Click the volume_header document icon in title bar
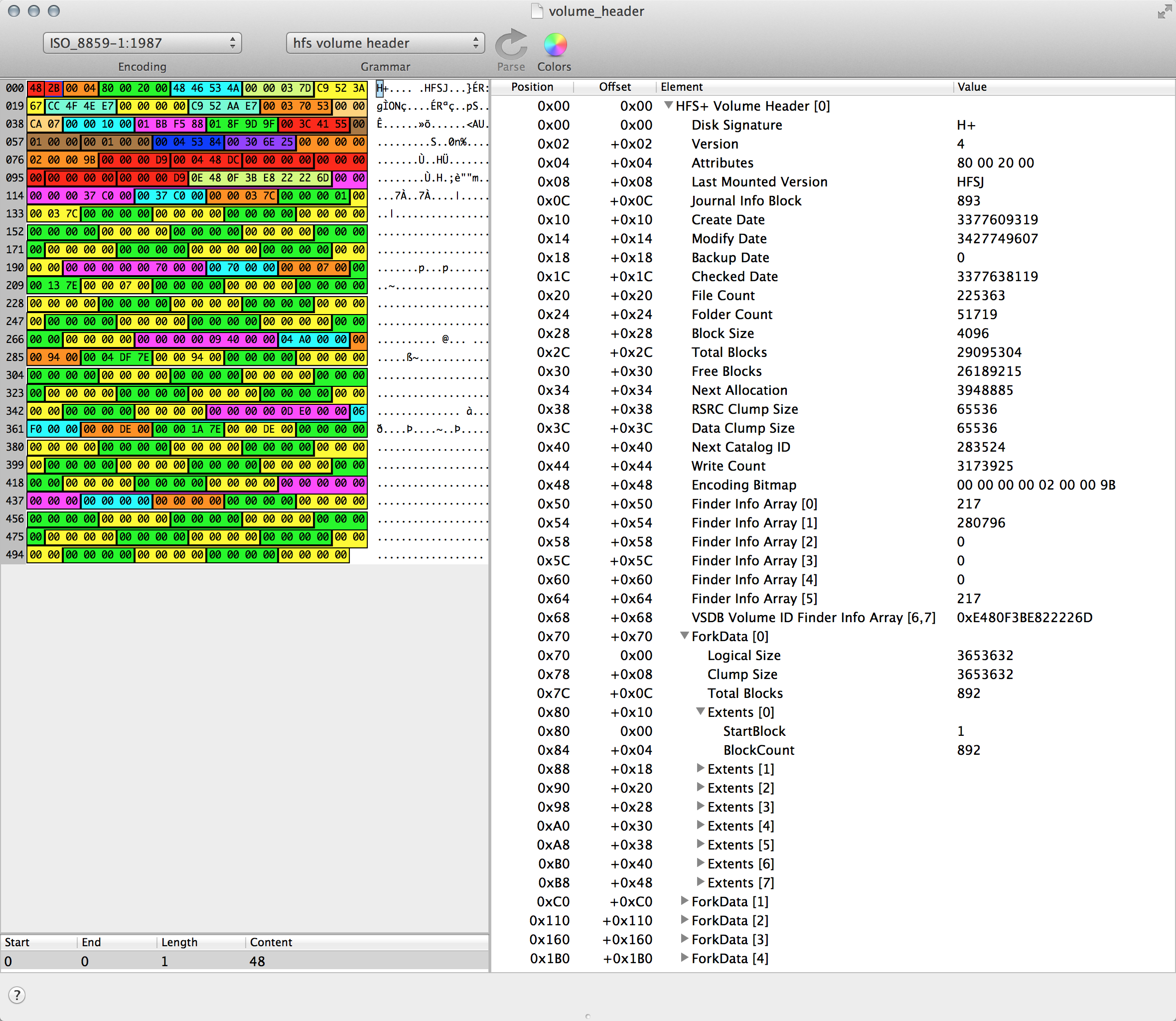The height and width of the screenshot is (1021, 1176). click(x=537, y=11)
